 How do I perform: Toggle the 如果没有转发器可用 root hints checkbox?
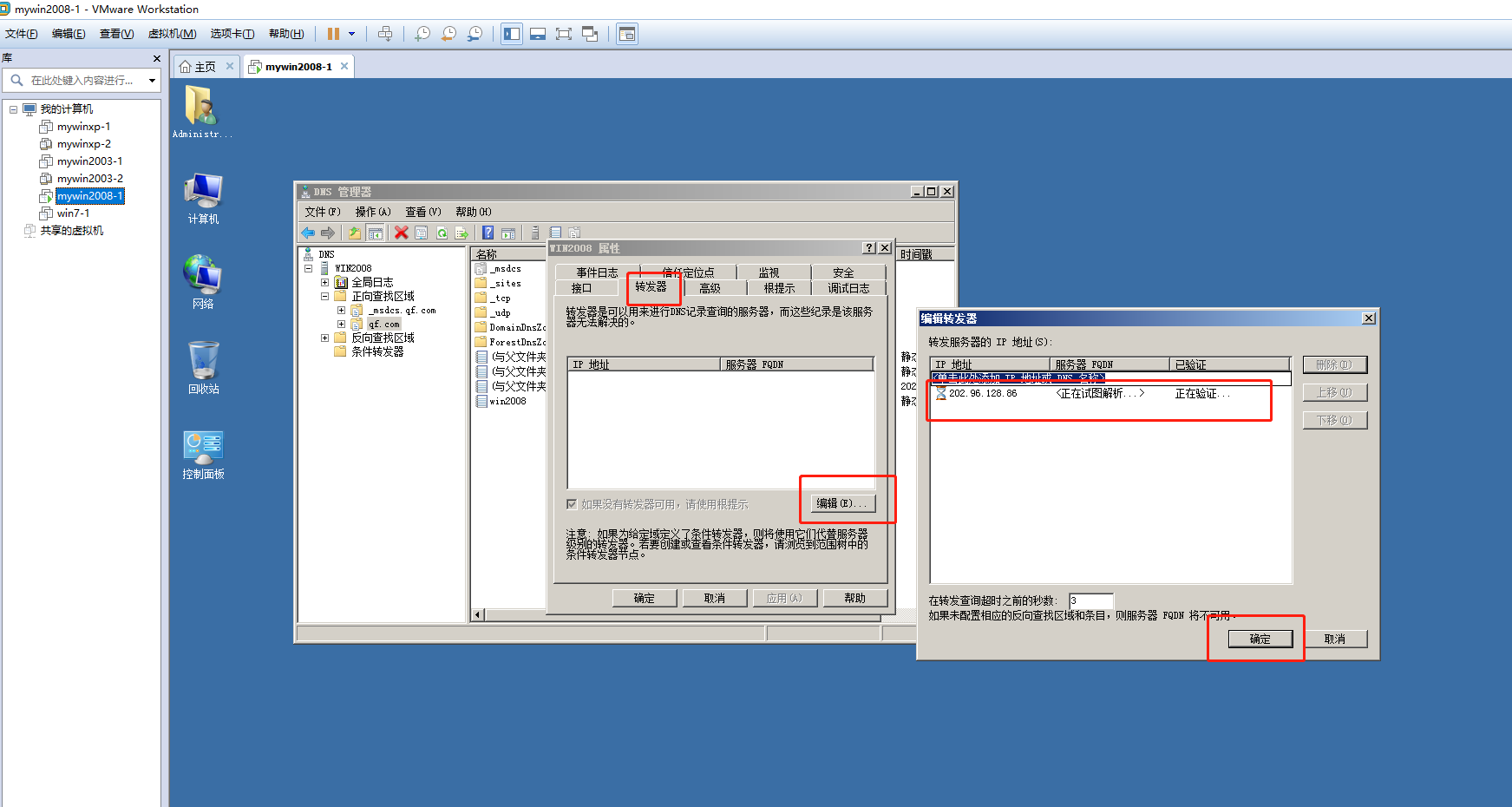572,504
